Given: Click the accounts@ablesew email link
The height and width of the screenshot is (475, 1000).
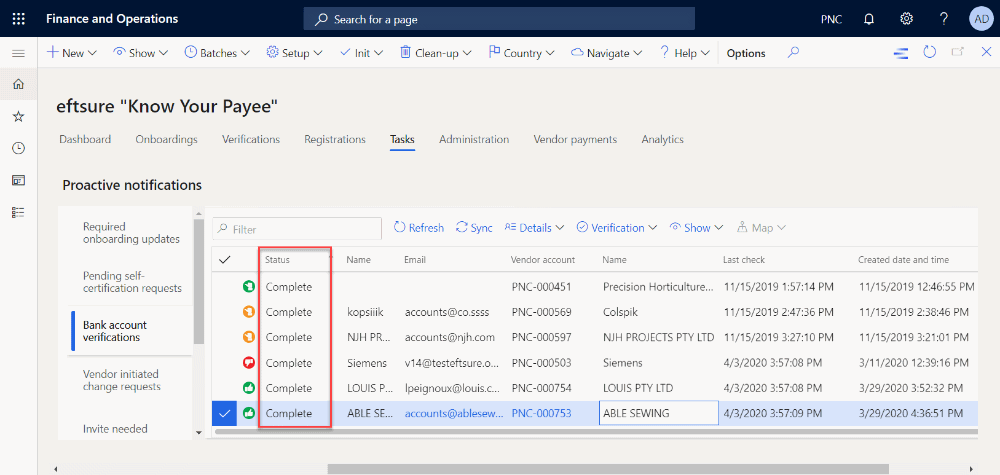Looking at the screenshot, I should [x=452, y=413].
